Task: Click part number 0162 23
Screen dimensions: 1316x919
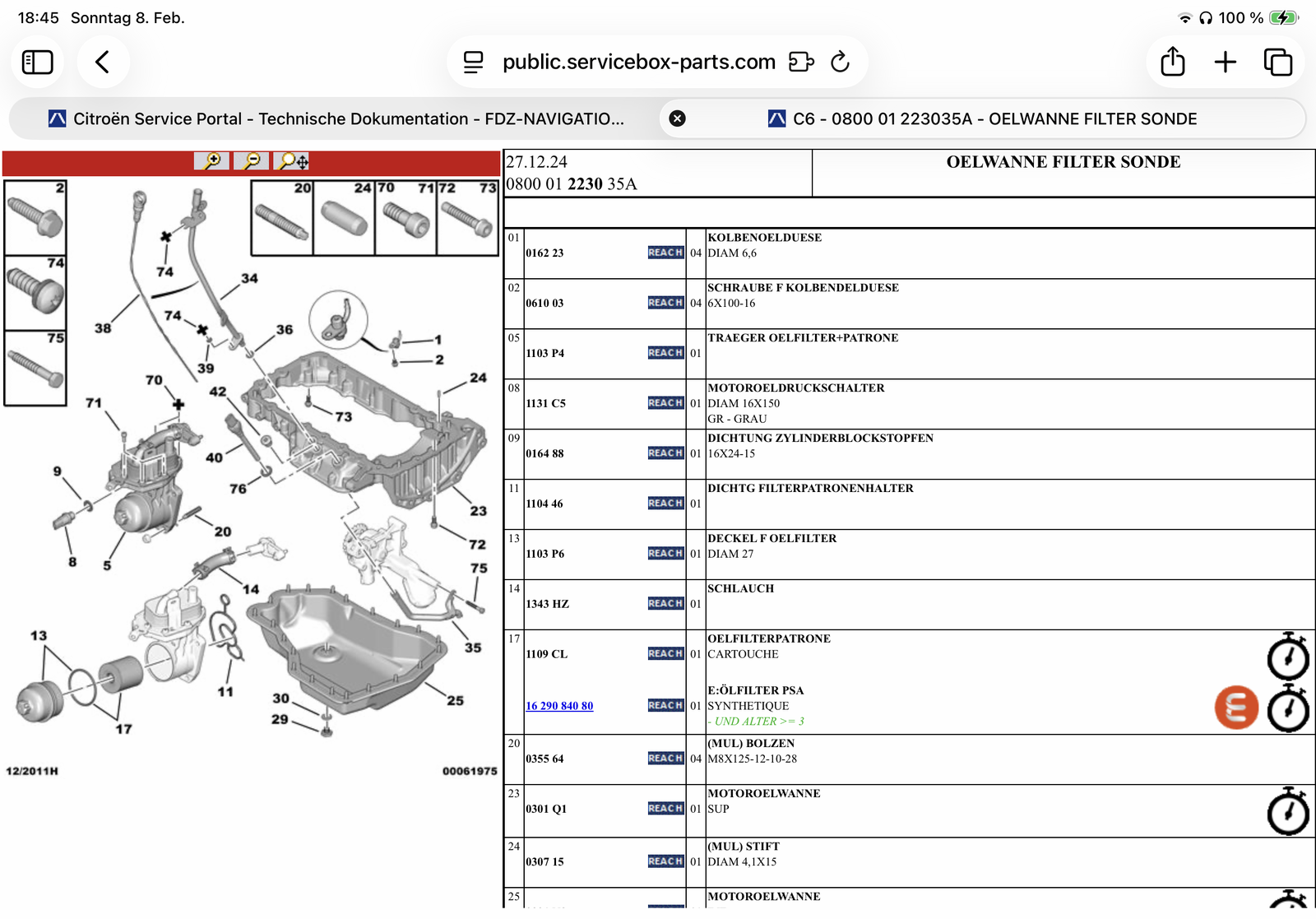Action: pyautogui.click(x=544, y=253)
